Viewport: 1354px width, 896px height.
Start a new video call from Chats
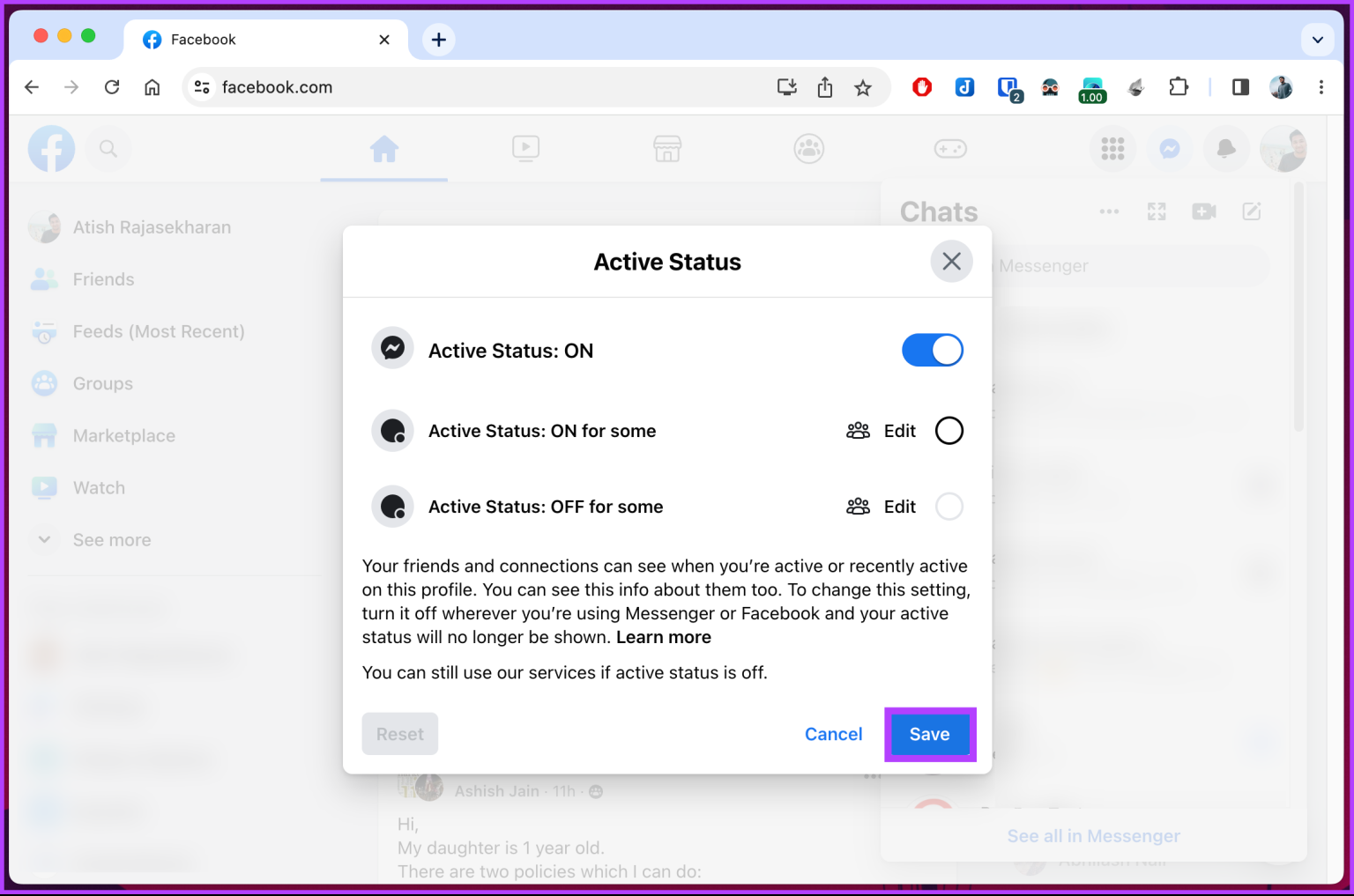click(x=1203, y=211)
